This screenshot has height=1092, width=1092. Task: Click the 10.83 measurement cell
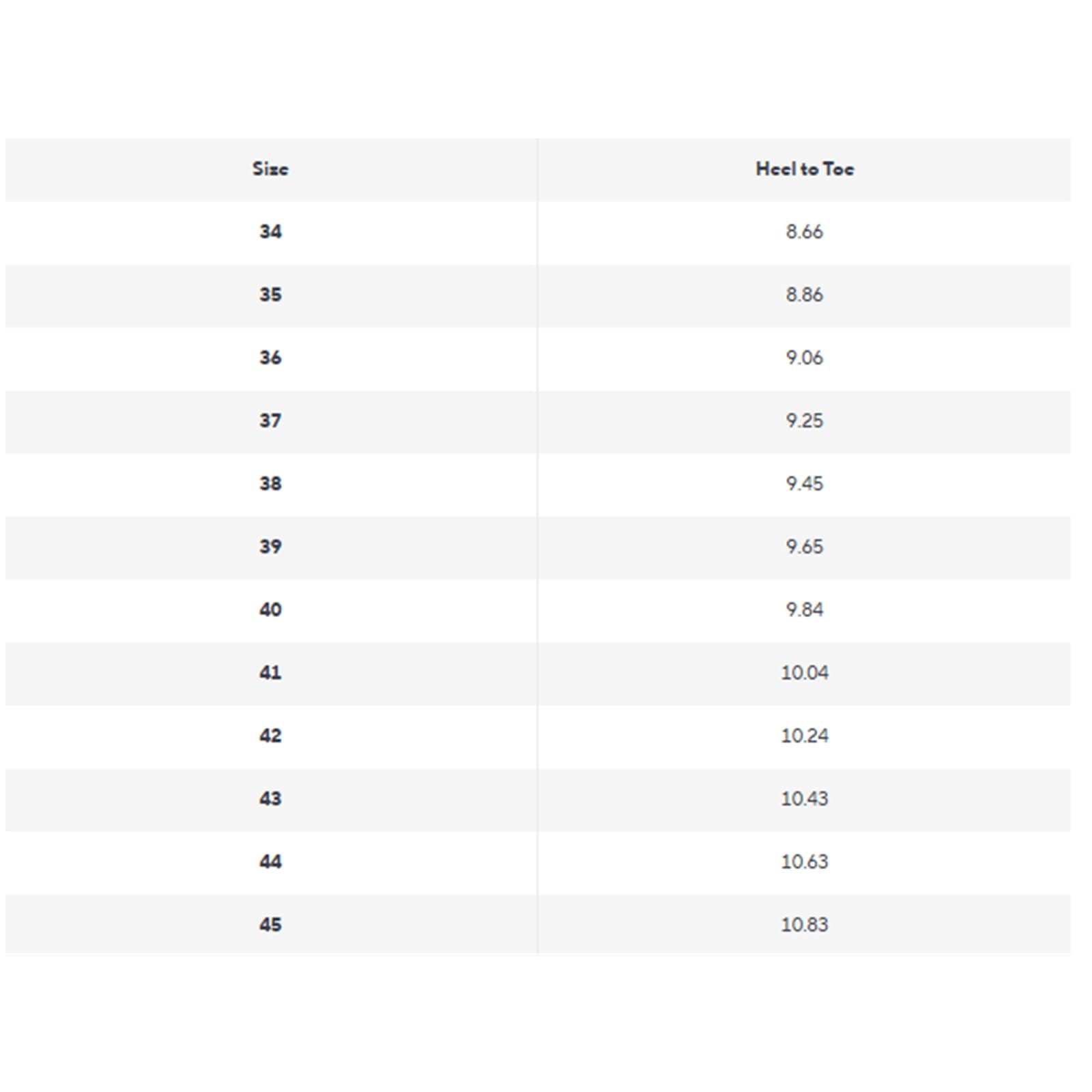[805, 925]
